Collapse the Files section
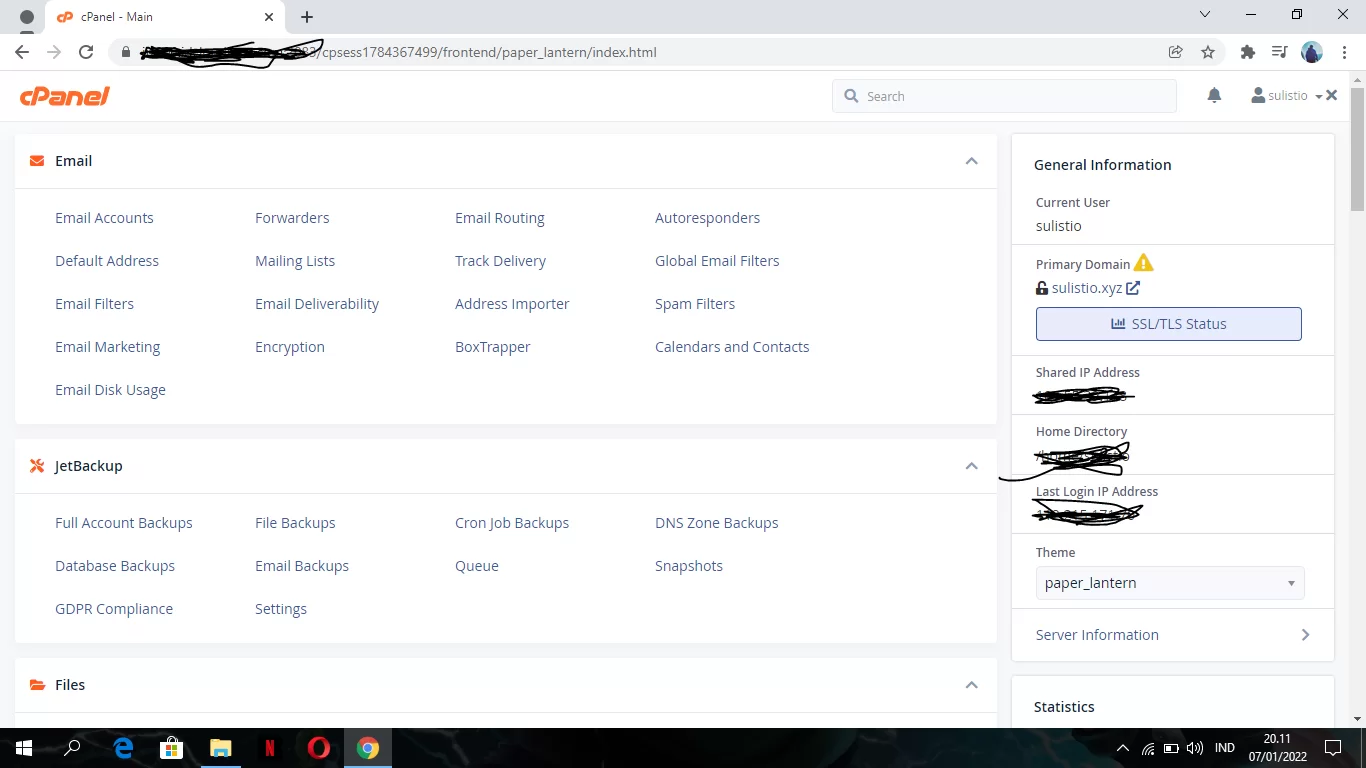The image size is (1366, 768). [971, 685]
